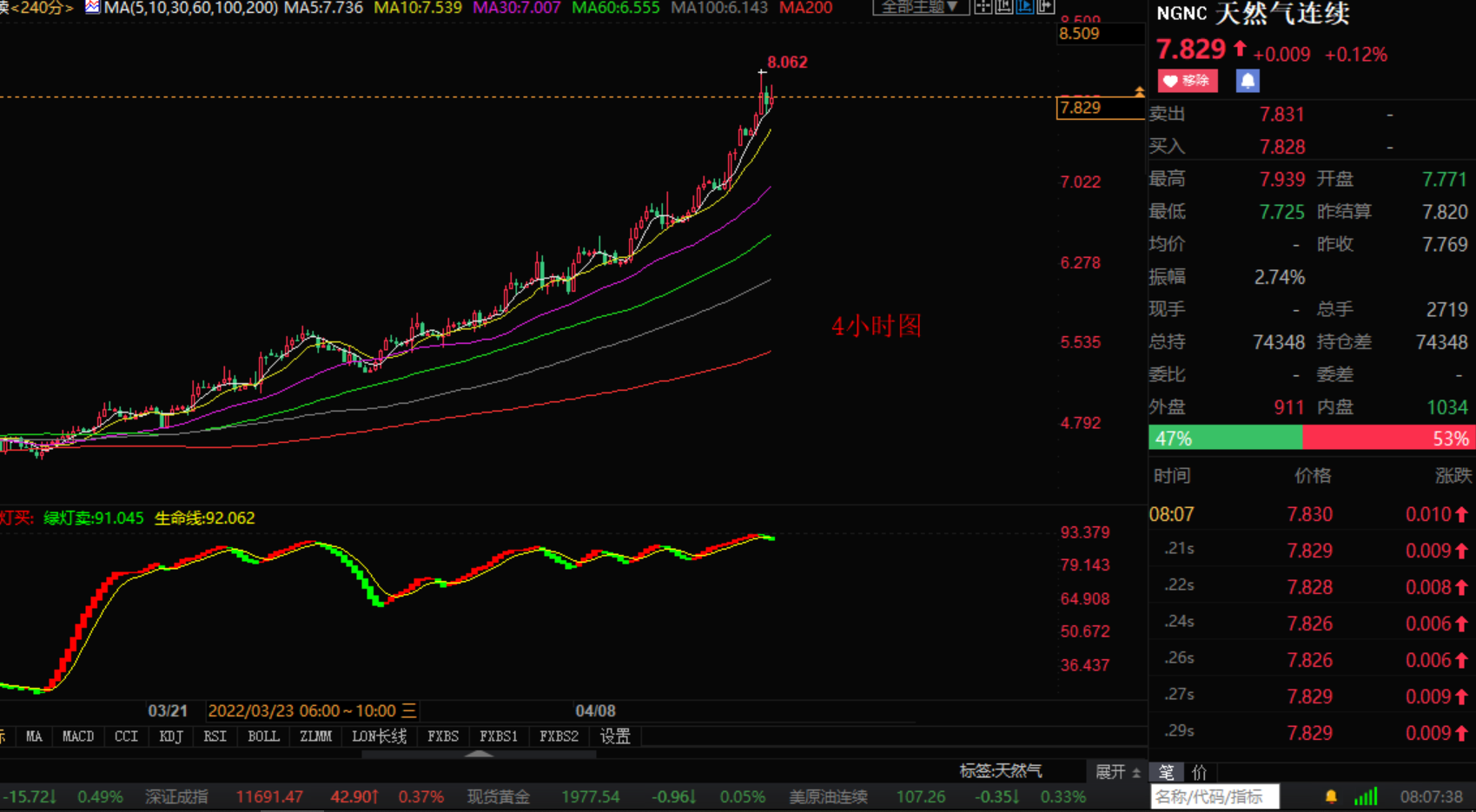Image resolution: width=1476 pixels, height=812 pixels.
Task: Click the up-triangle handle below the indicator tabs
Action: coord(479,754)
